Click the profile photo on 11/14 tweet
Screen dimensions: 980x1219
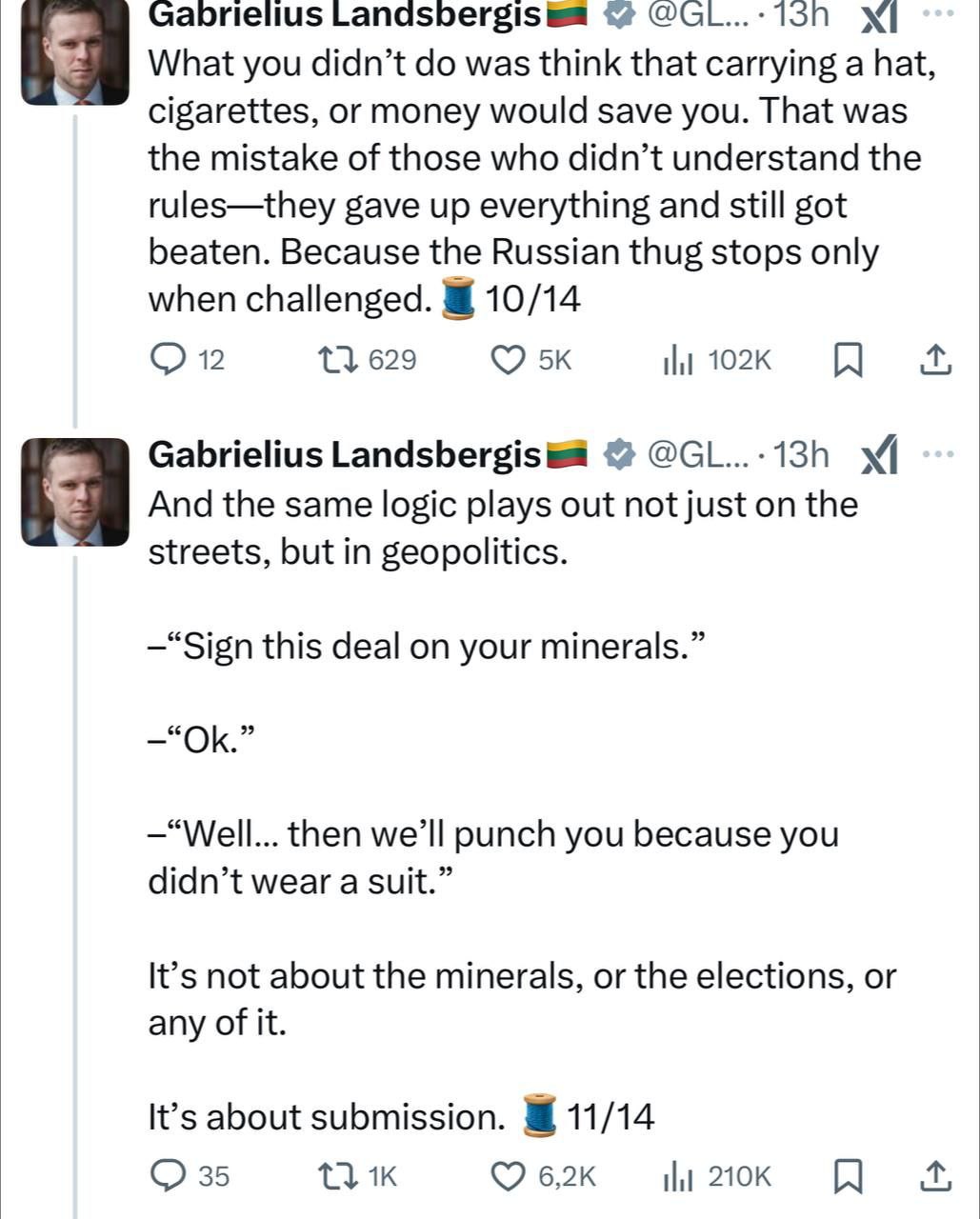tap(74, 491)
